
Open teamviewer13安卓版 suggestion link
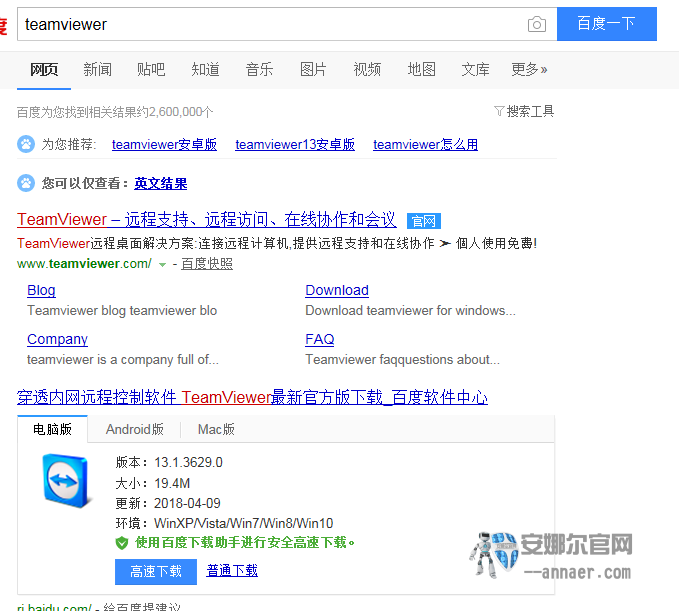pos(295,145)
